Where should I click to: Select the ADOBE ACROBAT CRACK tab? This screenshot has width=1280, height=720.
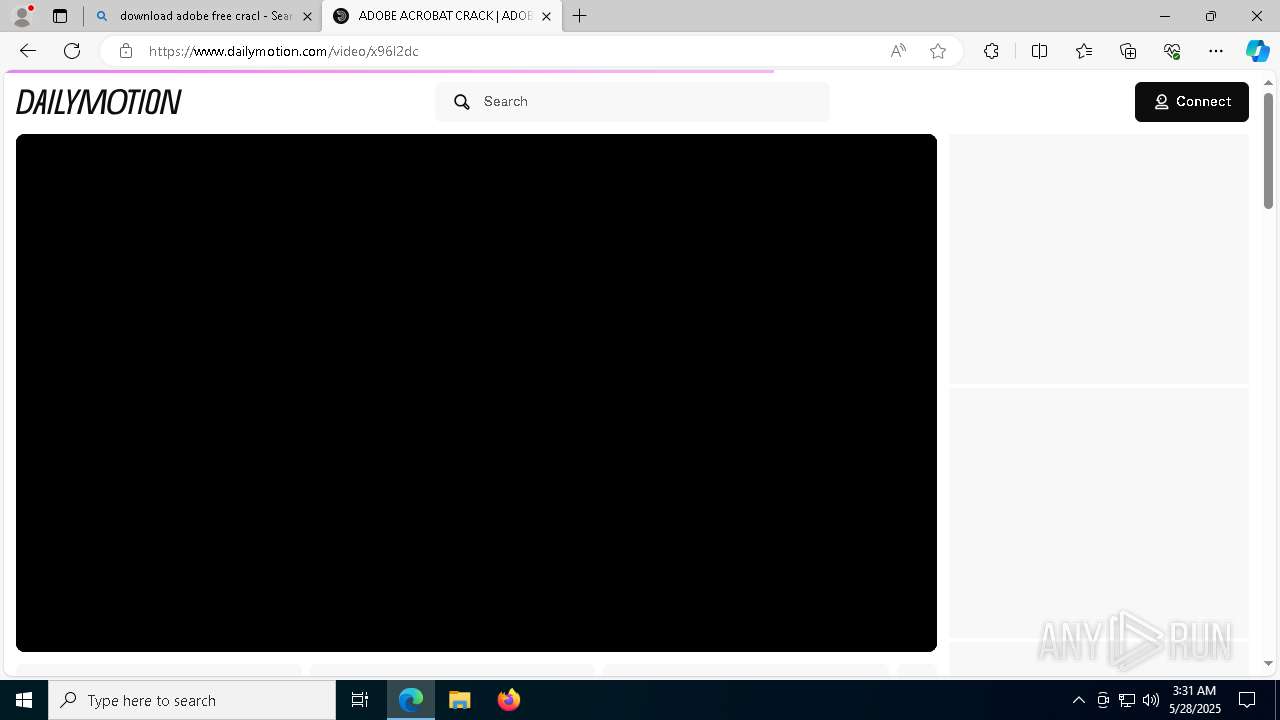coord(442,16)
